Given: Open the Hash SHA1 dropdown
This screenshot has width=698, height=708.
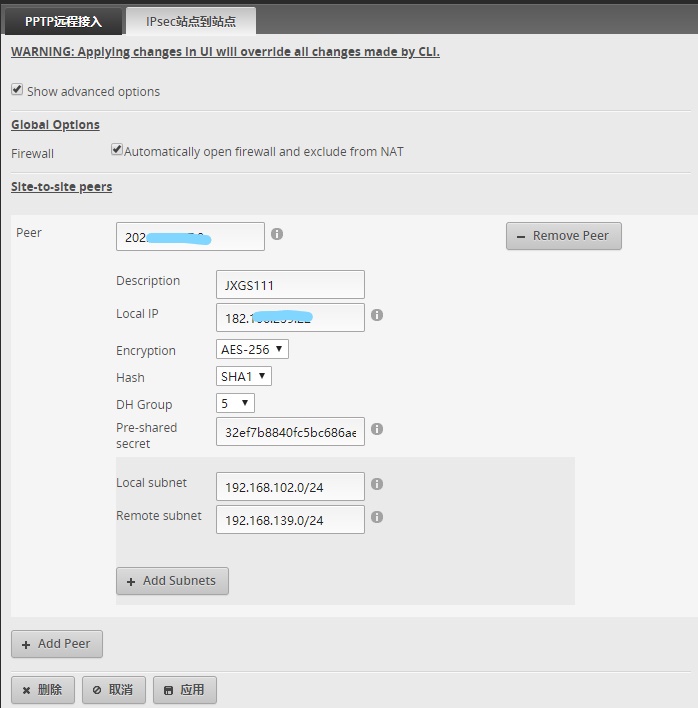Looking at the screenshot, I should coord(244,376).
